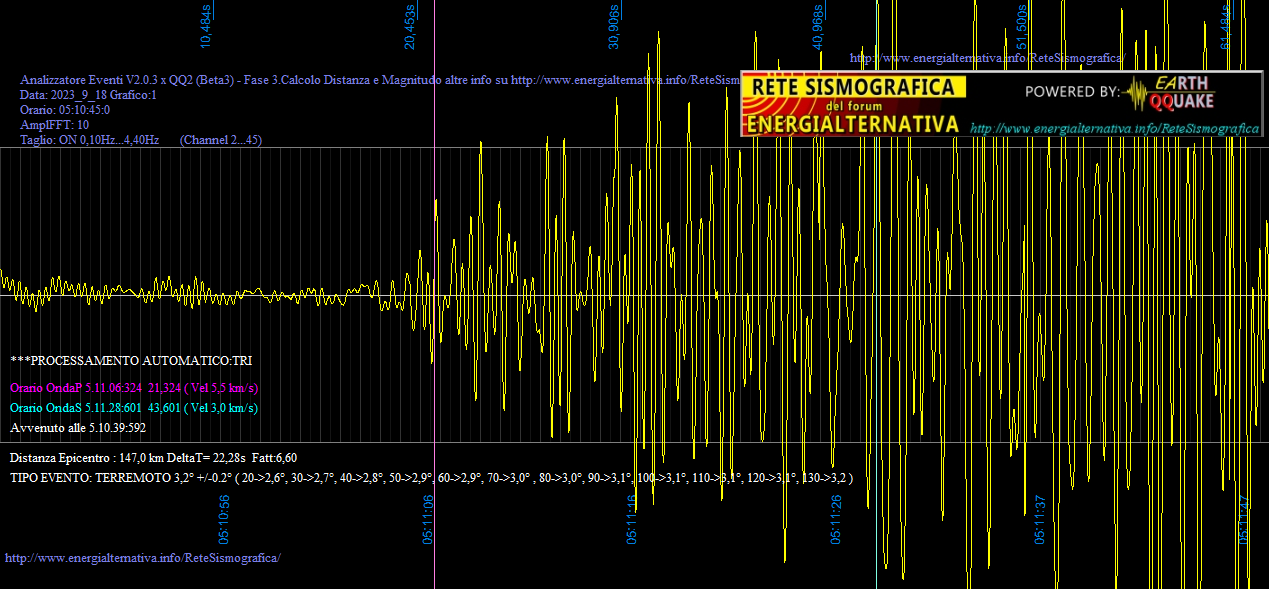The width and height of the screenshot is (1269, 589).
Task: Click the 'Data: 2023_9_18 Grafico:1' text
Action: pos(88,95)
